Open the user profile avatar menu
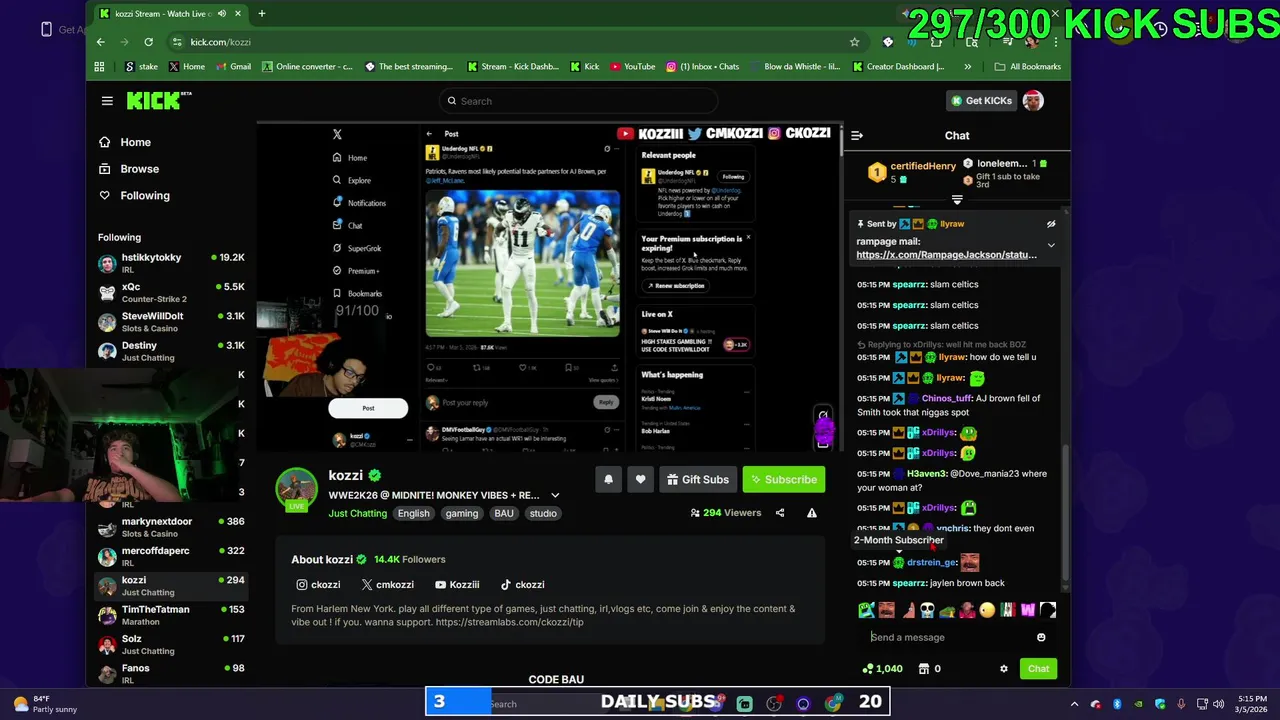1280x720 pixels. pos(1033,100)
